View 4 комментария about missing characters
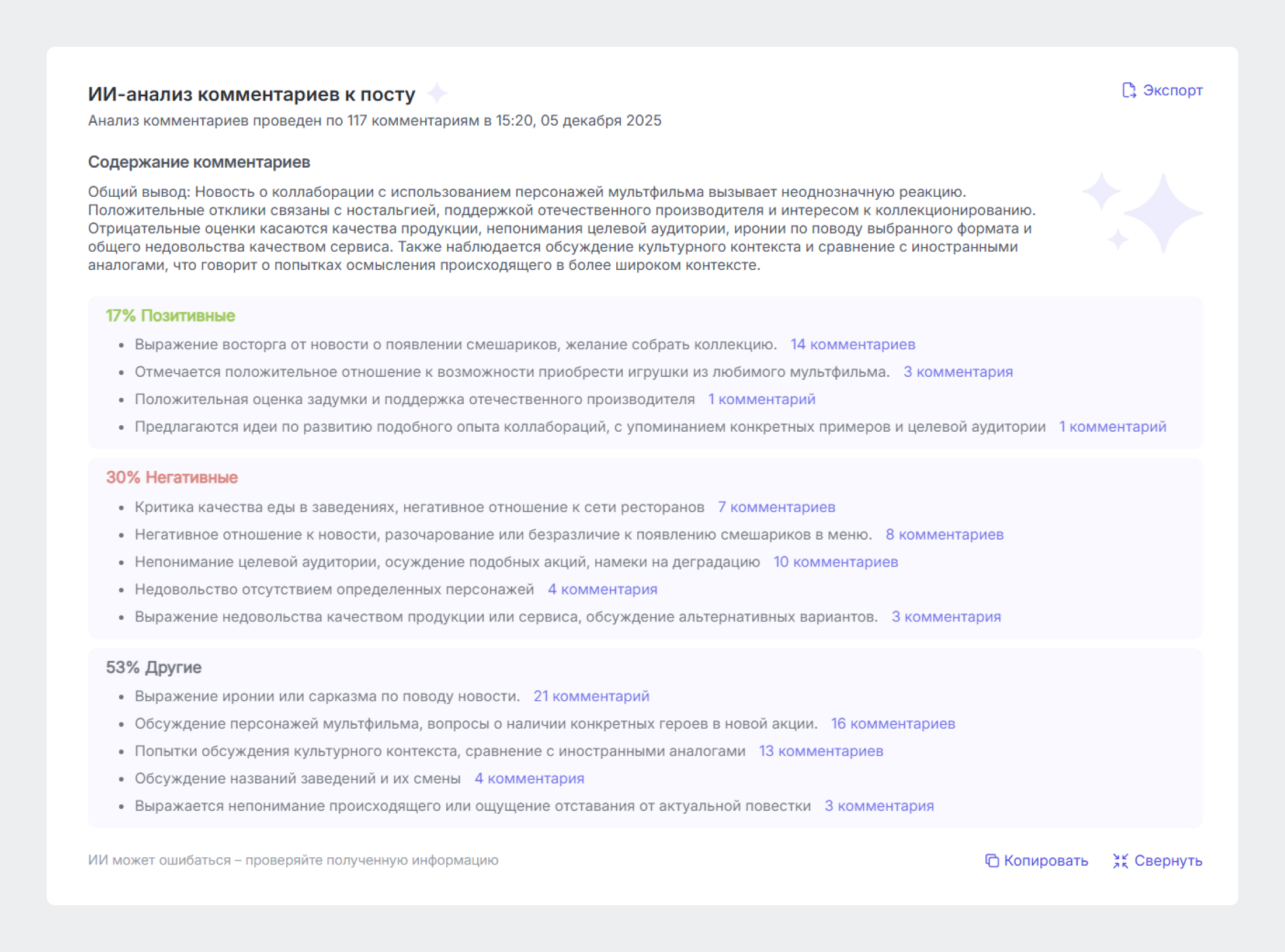The height and width of the screenshot is (952, 1285). (602, 589)
